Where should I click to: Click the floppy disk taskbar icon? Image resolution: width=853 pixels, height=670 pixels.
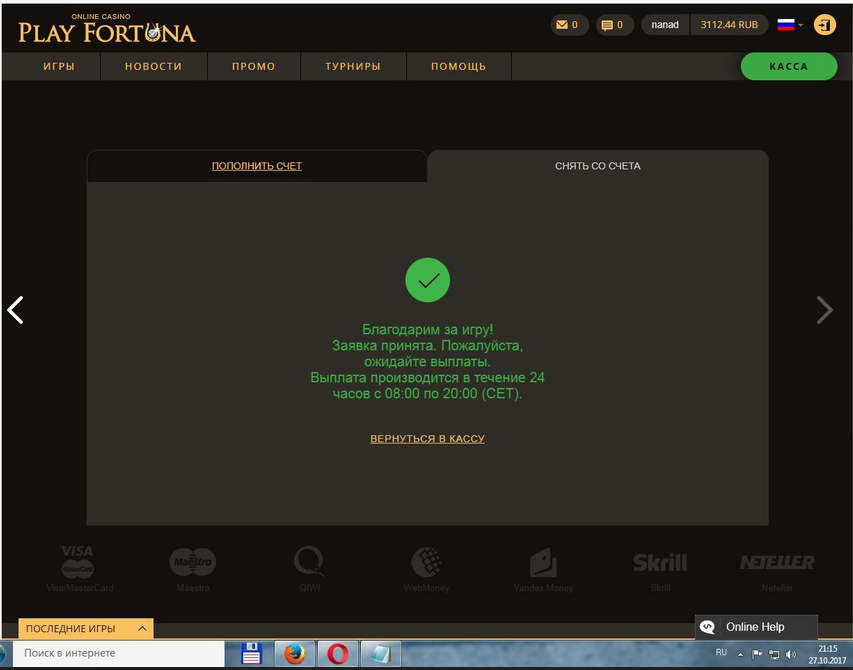(251, 654)
